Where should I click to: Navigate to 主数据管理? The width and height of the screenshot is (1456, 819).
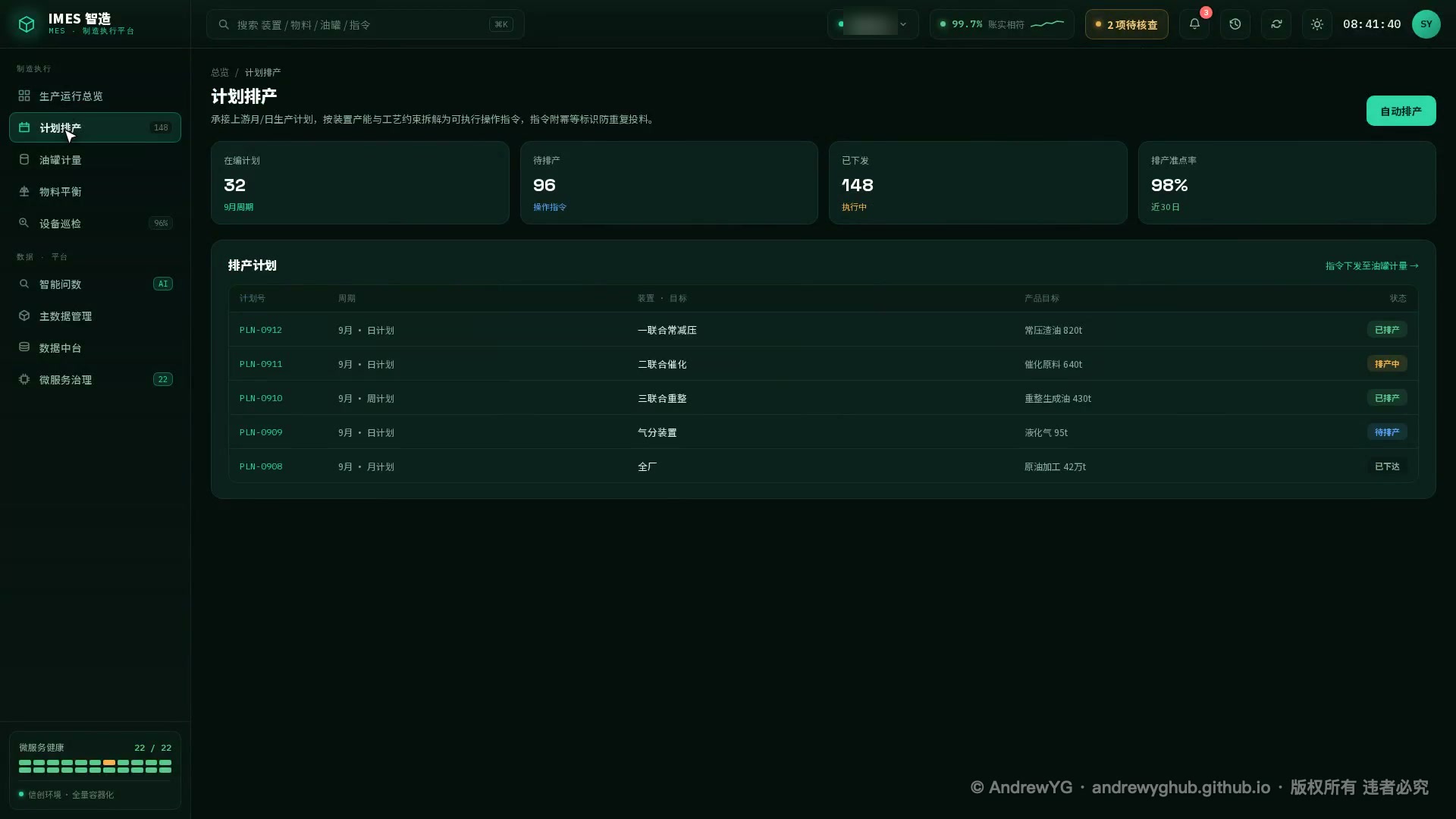95,315
